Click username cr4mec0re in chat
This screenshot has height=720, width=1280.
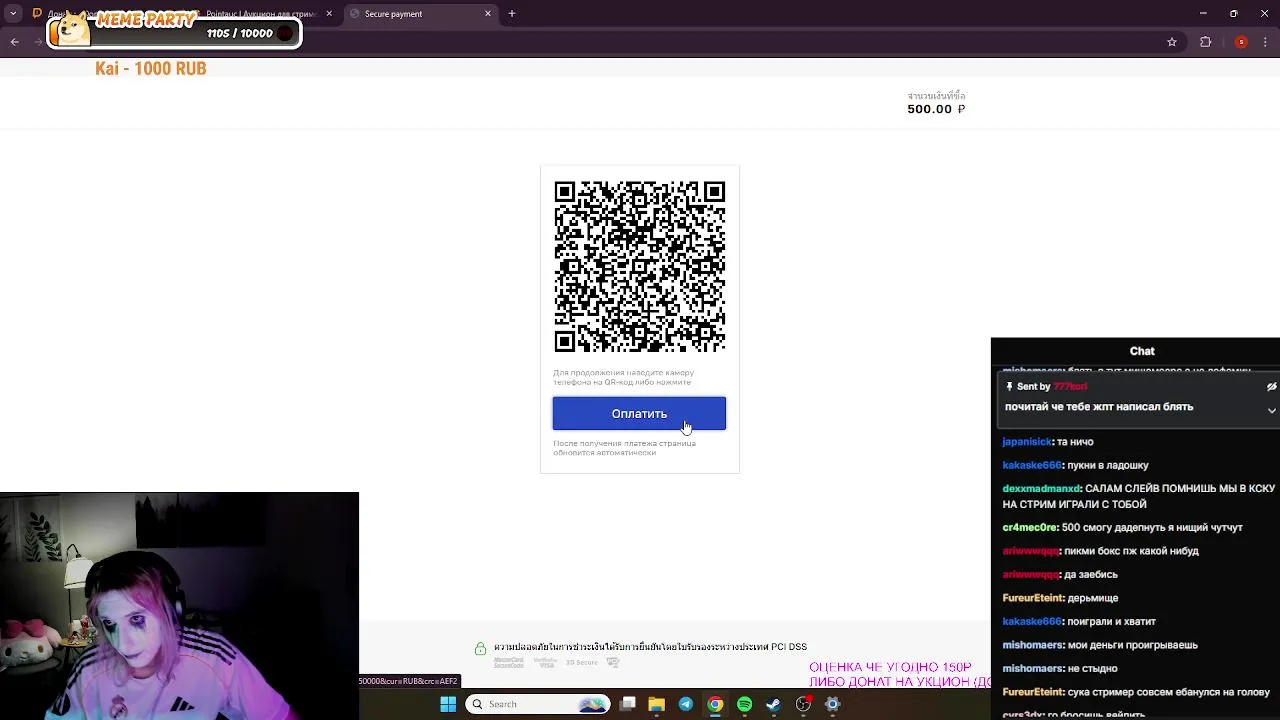1030,527
